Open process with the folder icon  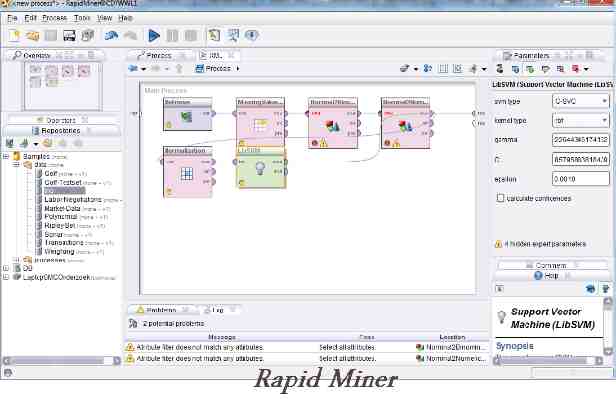tap(33, 36)
